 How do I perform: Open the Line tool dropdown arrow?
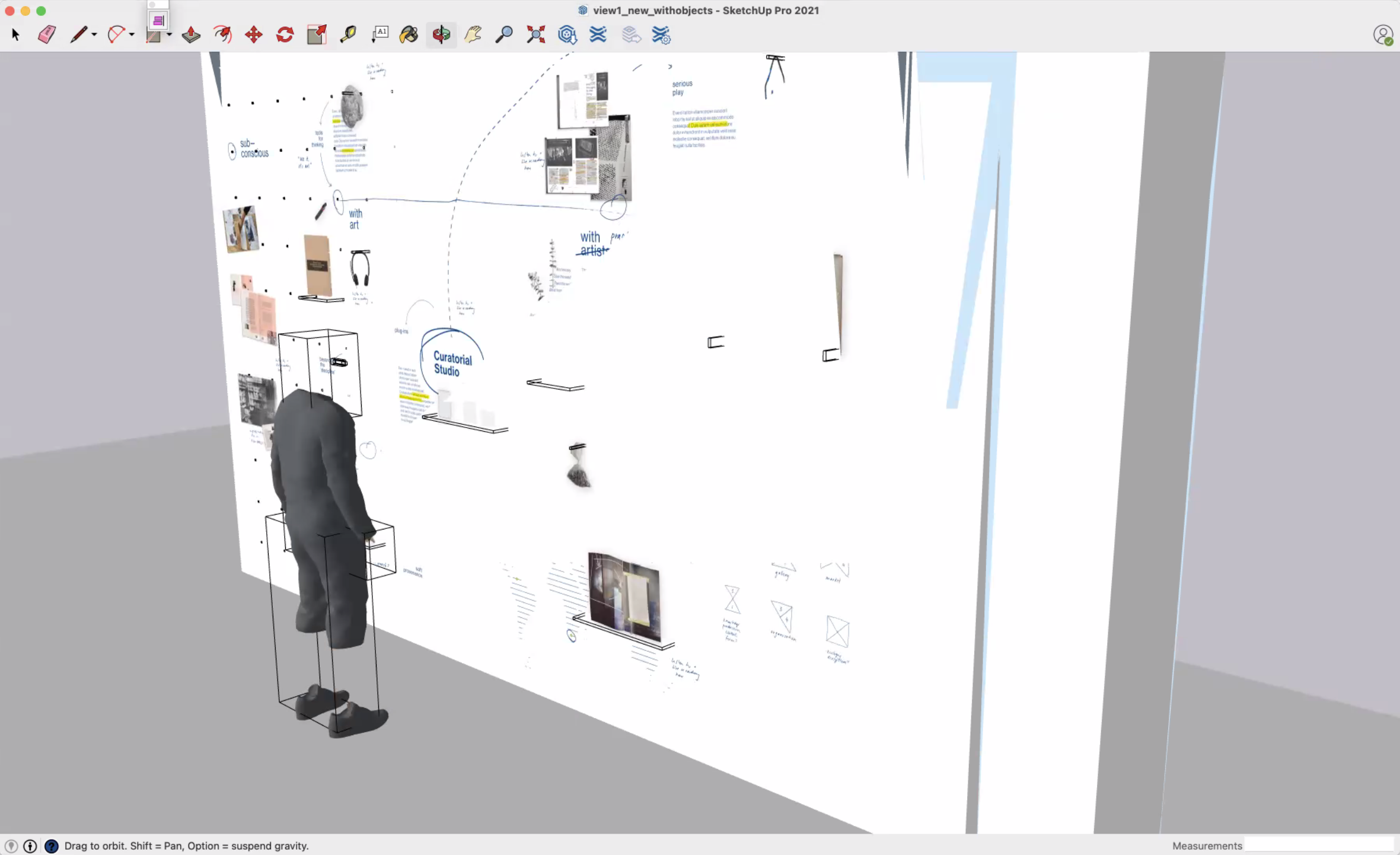[94, 34]
